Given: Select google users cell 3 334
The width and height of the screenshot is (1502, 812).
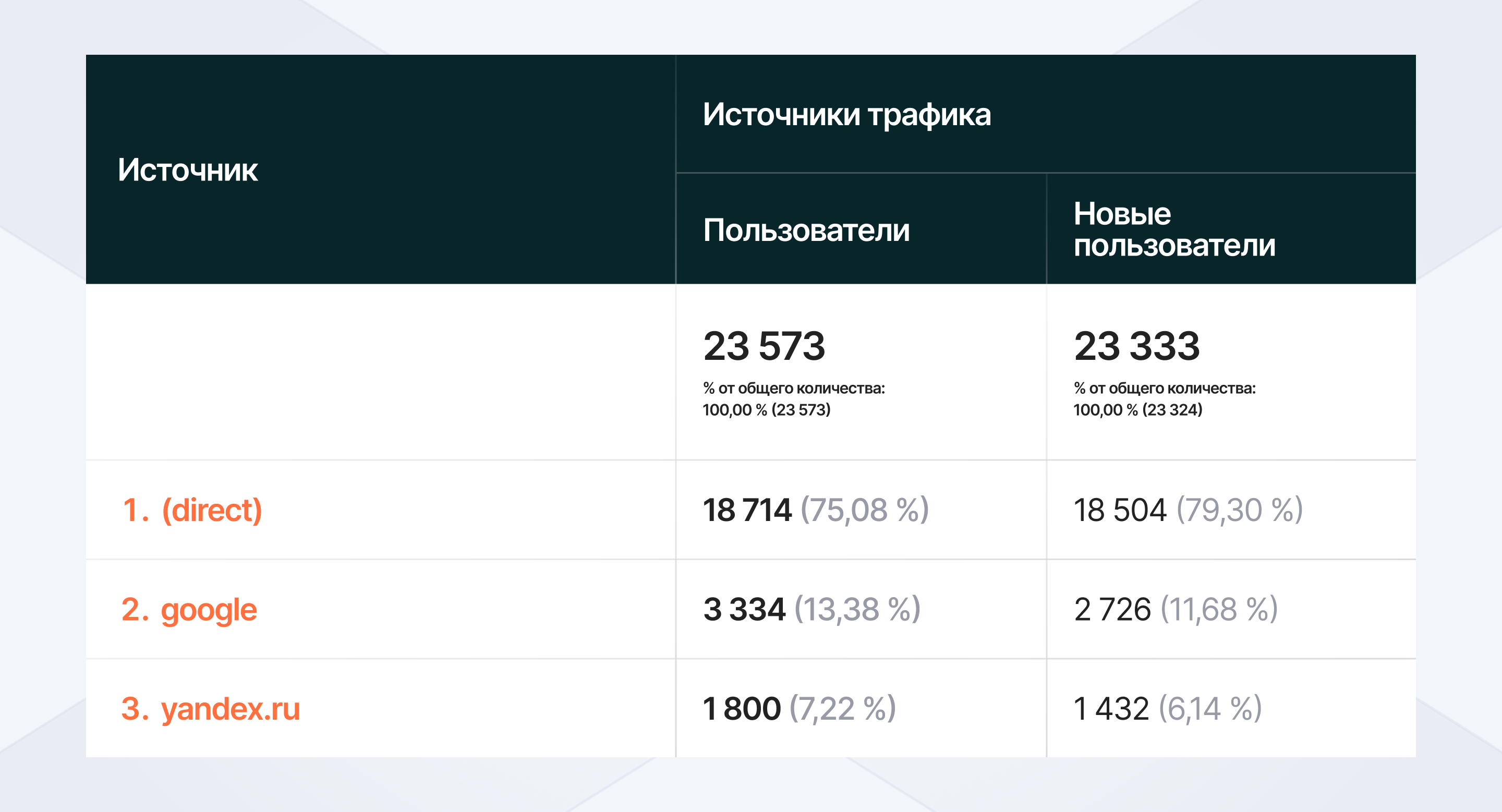Looking at the screenshot, I should point(744,610).
